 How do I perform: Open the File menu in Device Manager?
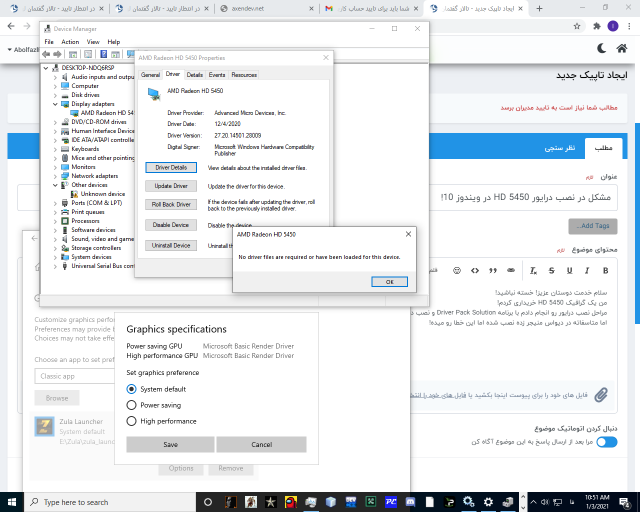[x=49, y=42]
